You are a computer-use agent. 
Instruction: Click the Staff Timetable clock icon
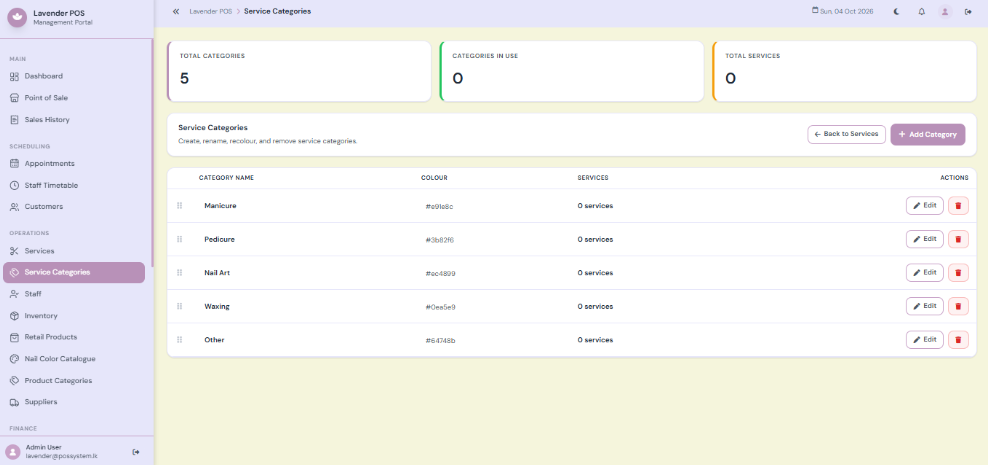(14, 185)
